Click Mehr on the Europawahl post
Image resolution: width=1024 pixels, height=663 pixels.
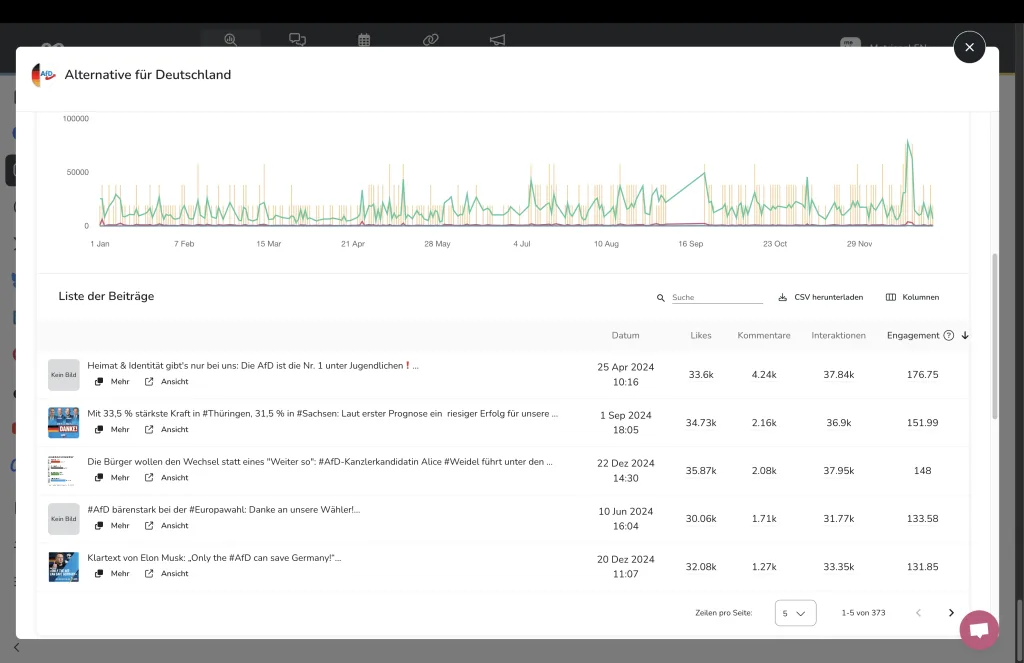click(112, 525)
